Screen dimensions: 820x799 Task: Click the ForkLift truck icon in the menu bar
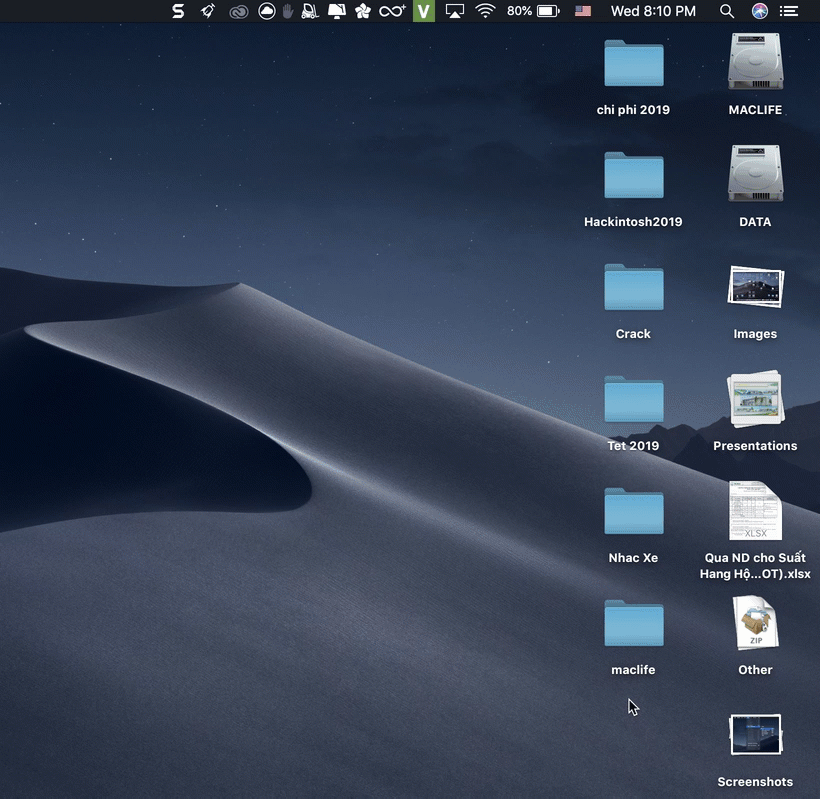coord(311,11)
